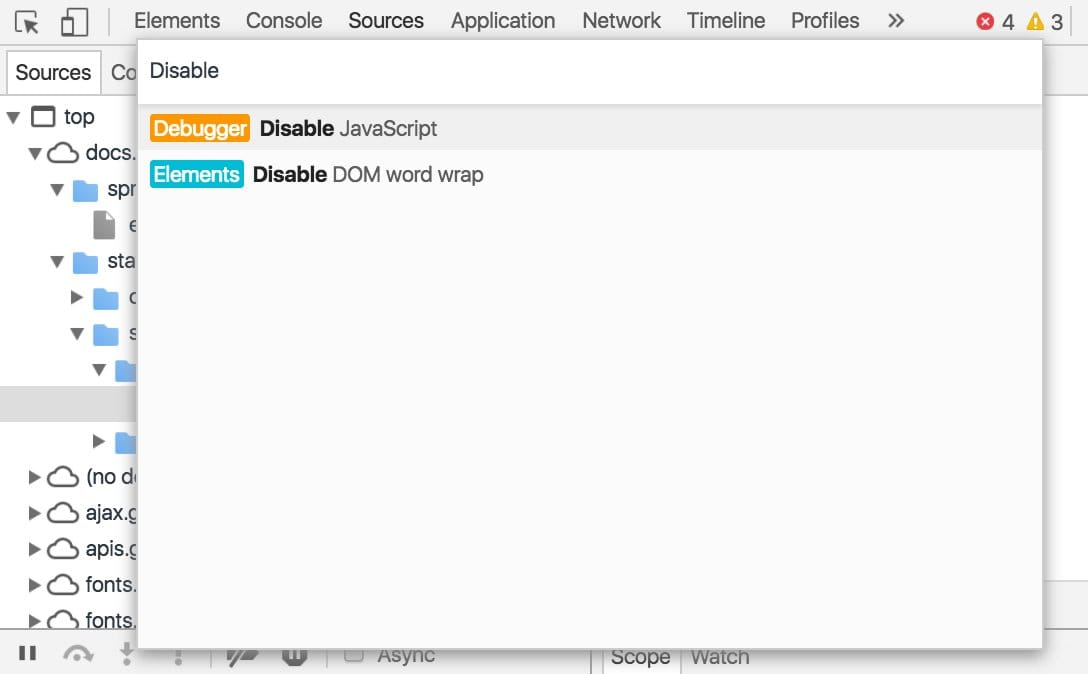Switch to the Watch tab
1088x674 pixels.
(719, 657)
